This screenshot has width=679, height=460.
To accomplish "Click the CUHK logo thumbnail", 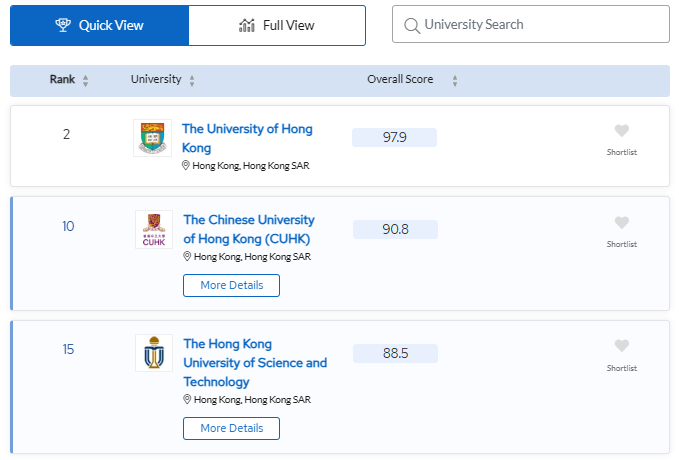I will point(154,230).
